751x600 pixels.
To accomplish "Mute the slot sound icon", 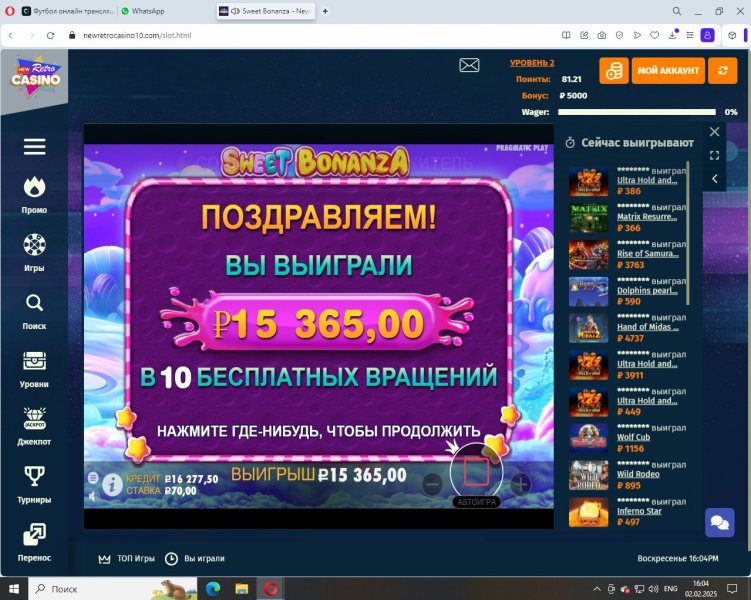I will pyautogui.click(x=93, y=496).
